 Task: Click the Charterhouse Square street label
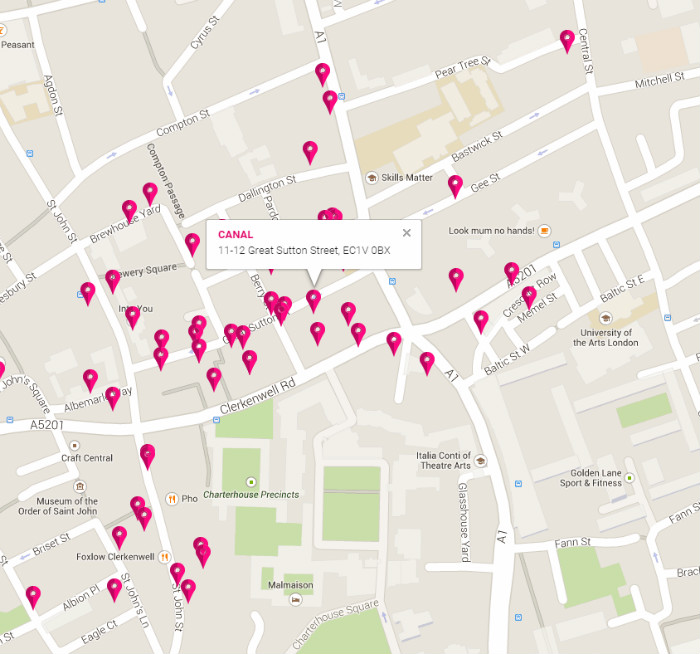(335, 624)
